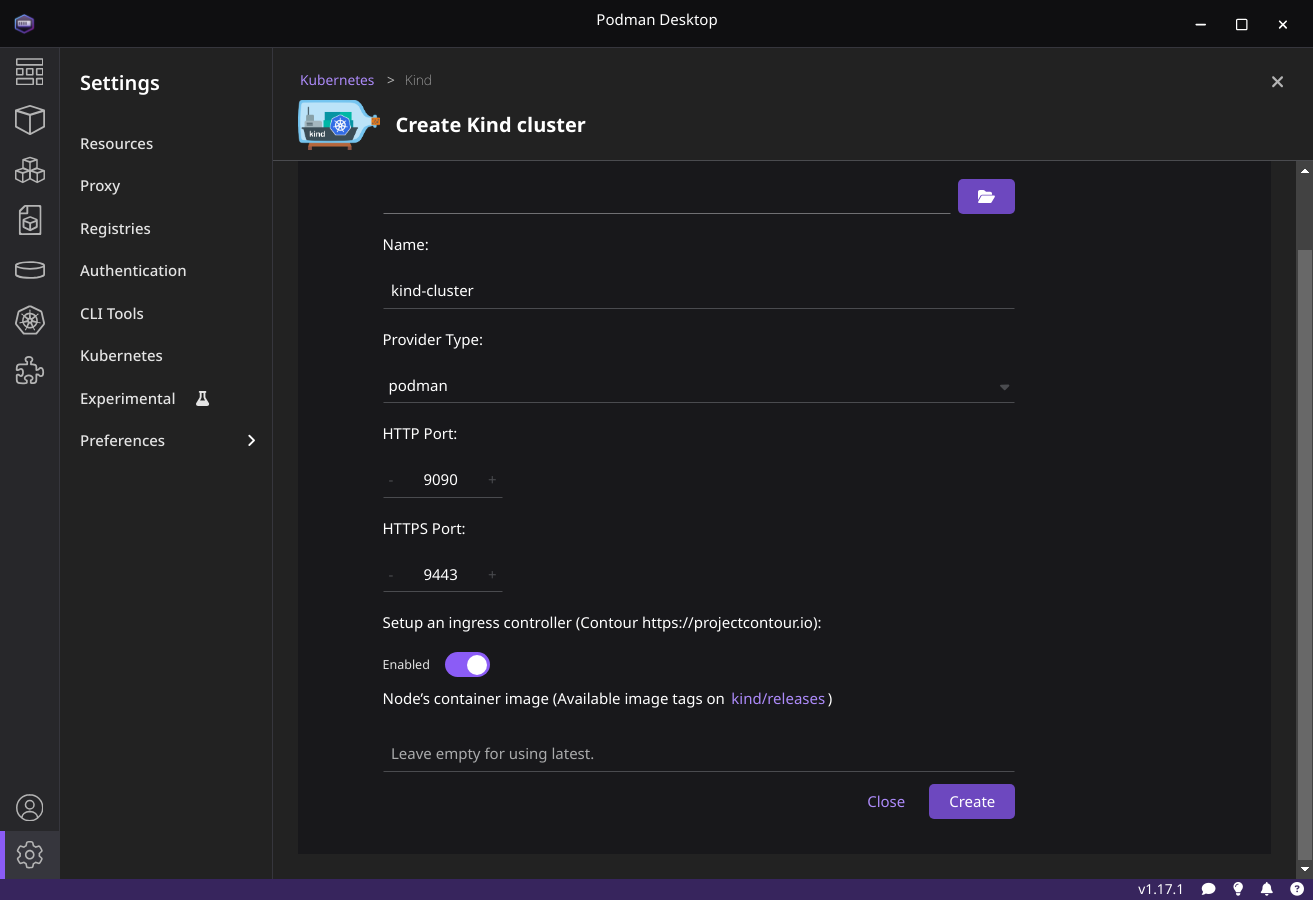
Task: Open the Accounts avatar icon
Action: pyautogui.click(x=30, y=807)
